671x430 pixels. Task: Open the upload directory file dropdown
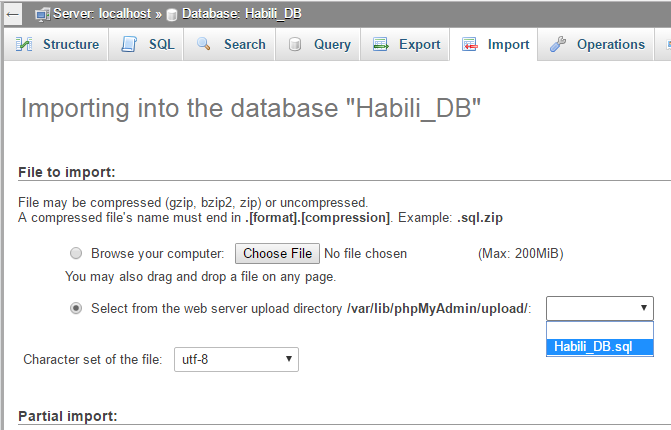coord(599,308)
